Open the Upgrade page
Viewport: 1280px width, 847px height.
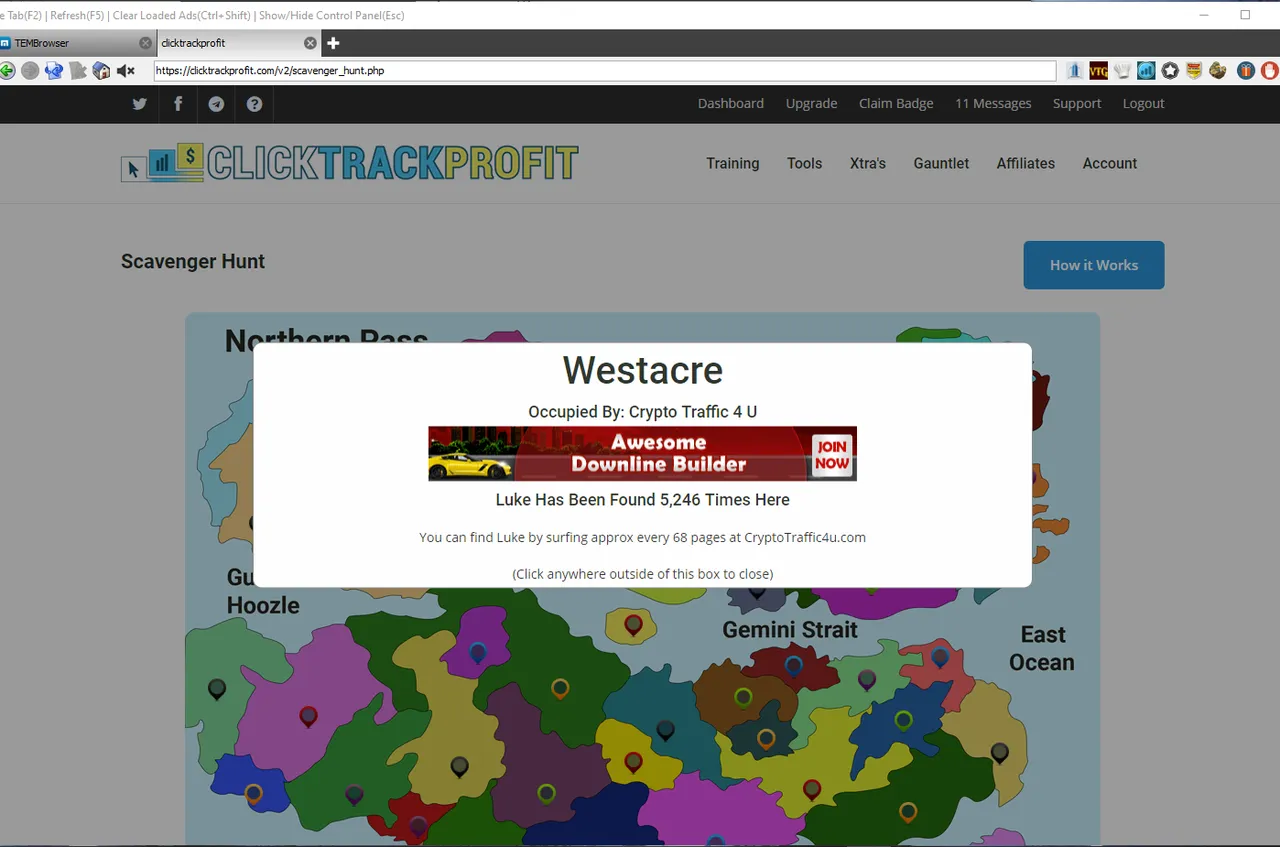click(811, 104)
